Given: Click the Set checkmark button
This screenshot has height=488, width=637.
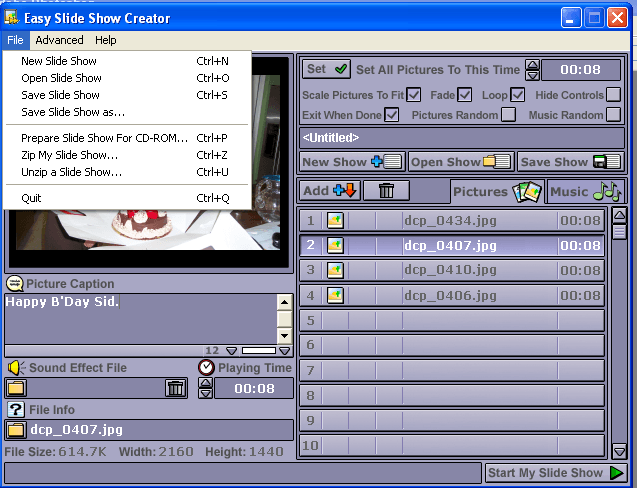Looking at the screenshot, I should pos(326,69).
